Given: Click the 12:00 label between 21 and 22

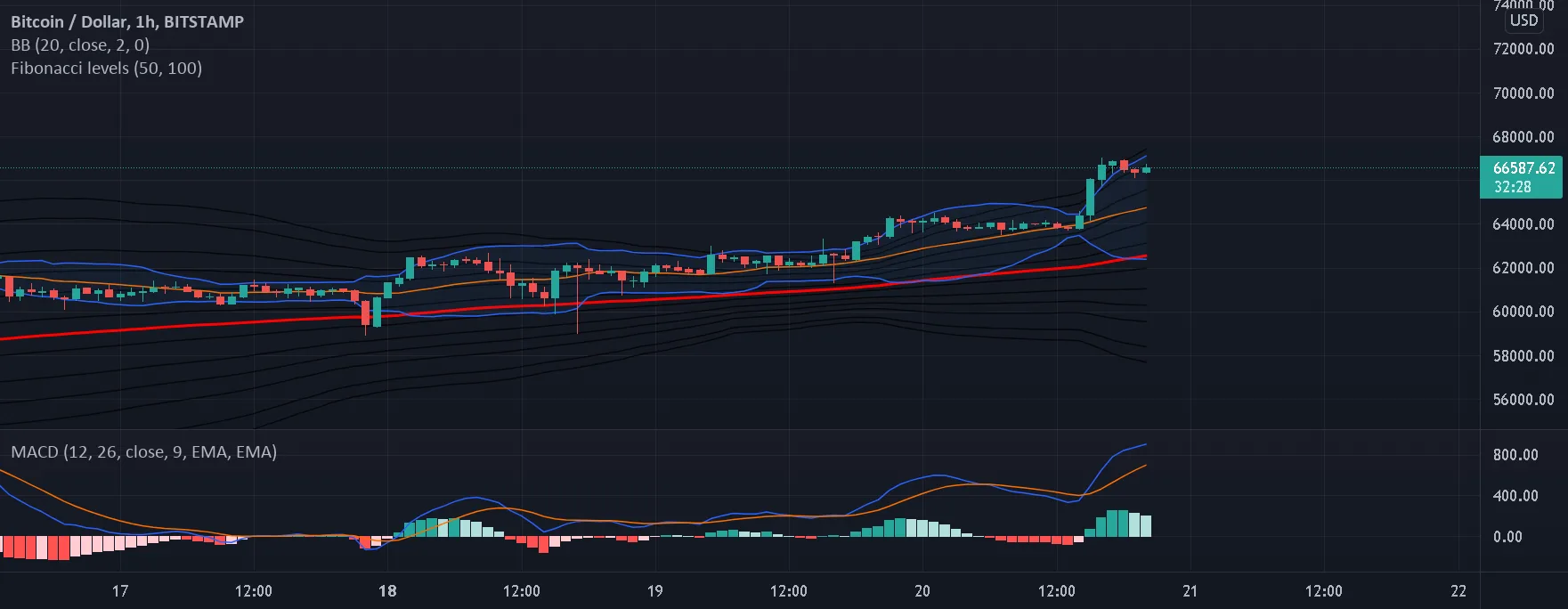Looking at the screenshot, I should coord(1324,590).
